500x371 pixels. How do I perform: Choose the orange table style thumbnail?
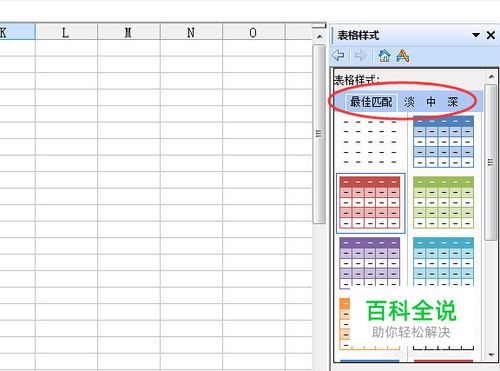point(345,323)
